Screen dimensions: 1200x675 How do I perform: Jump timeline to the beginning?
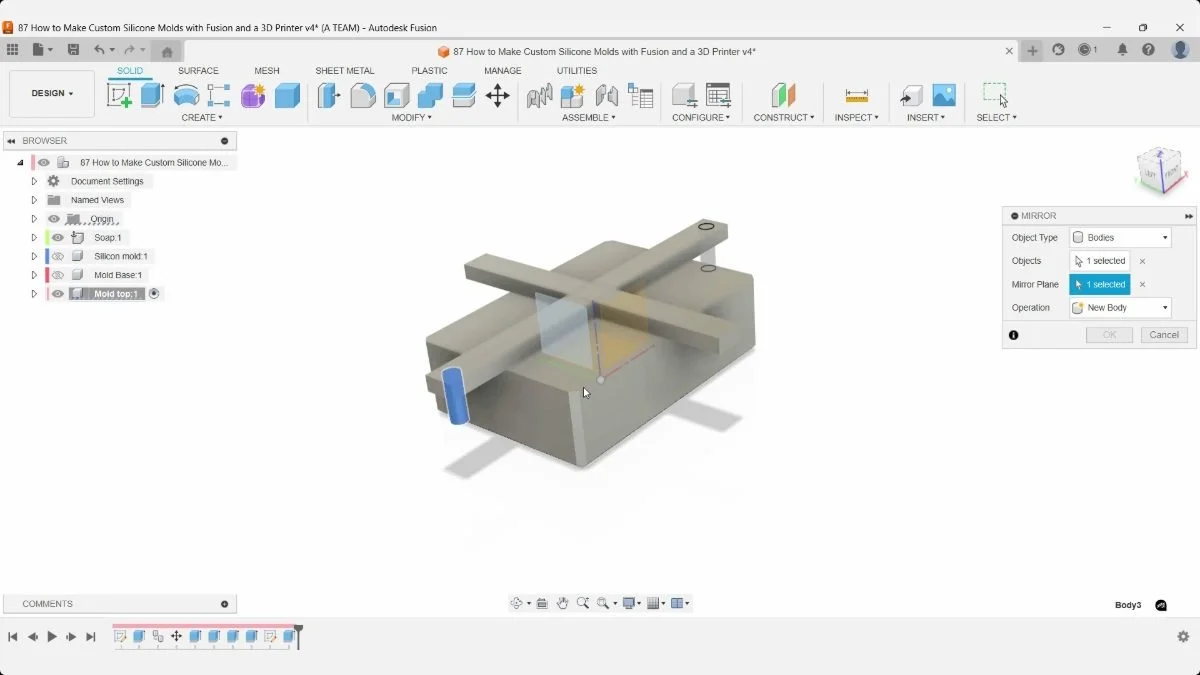coord(13,637)
